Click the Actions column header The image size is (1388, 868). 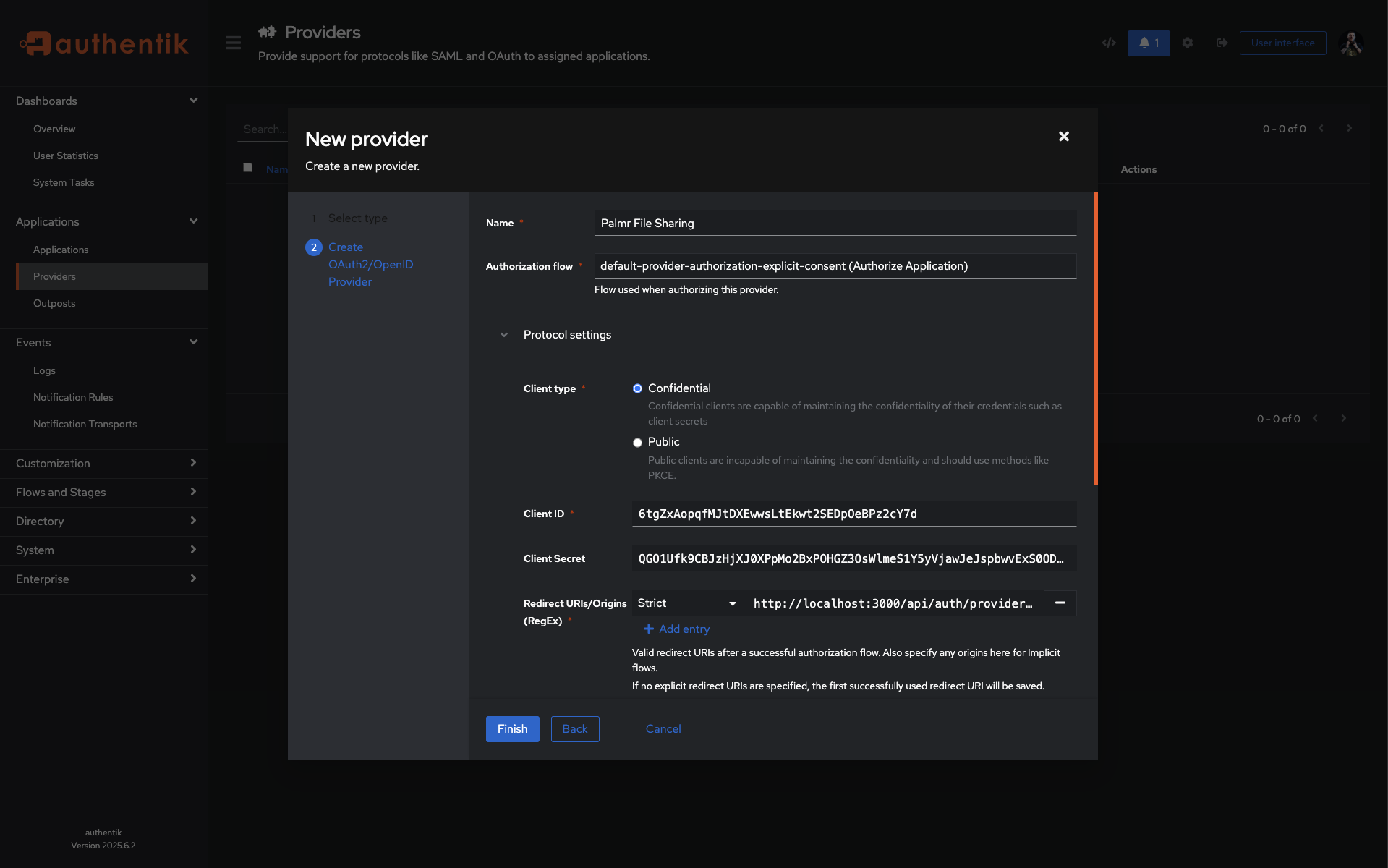(1138, 169)
